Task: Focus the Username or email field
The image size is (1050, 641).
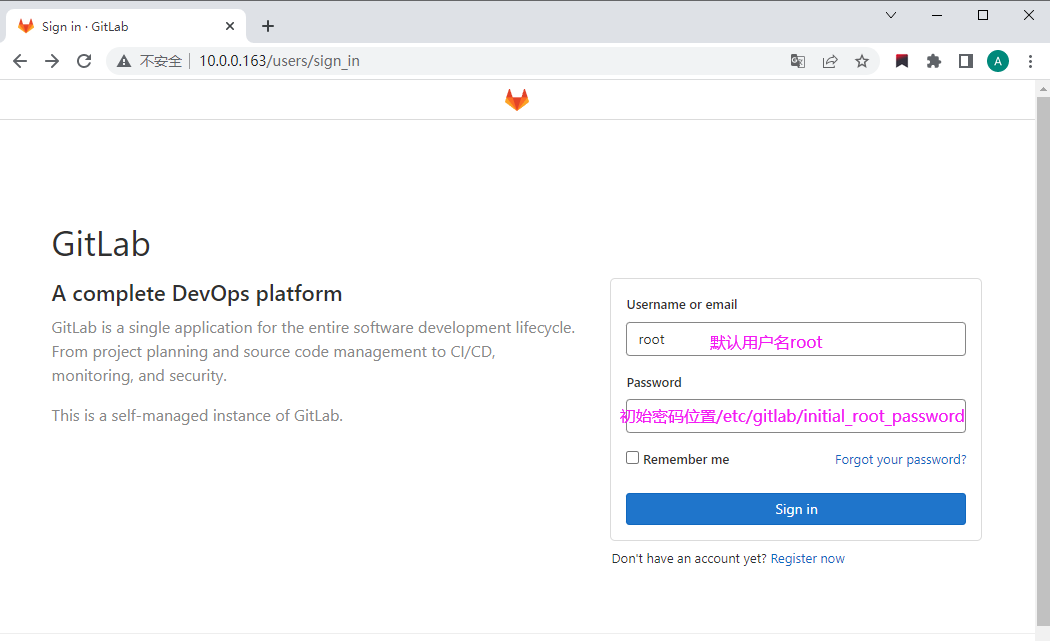Action: click(795, 339)
